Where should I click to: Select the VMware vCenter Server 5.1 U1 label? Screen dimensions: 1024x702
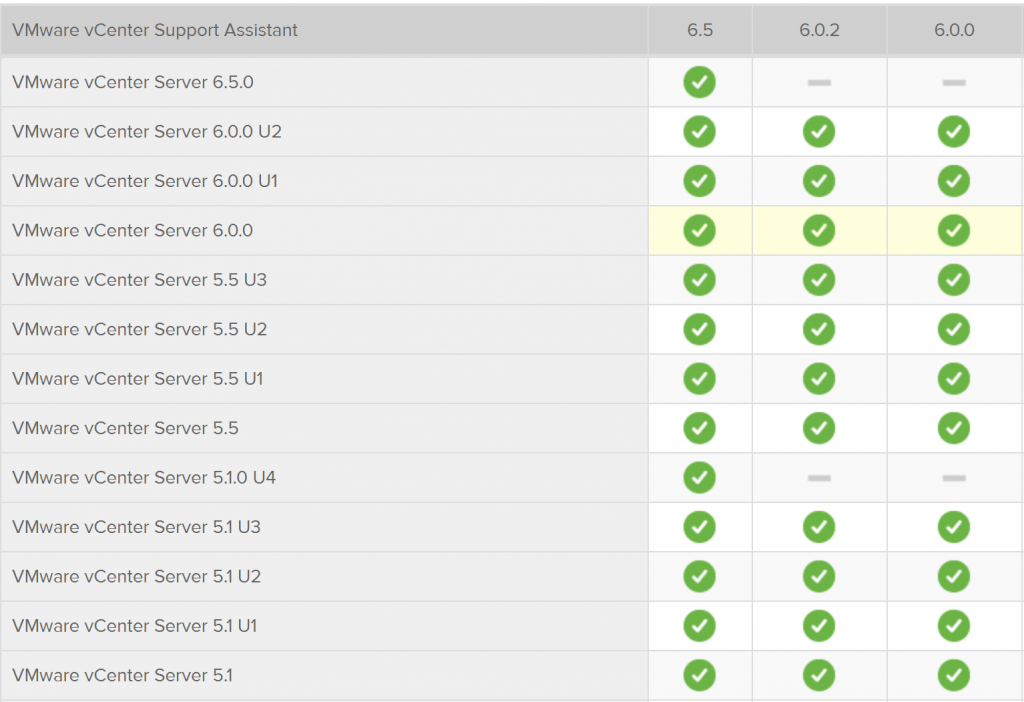[135, 626]
